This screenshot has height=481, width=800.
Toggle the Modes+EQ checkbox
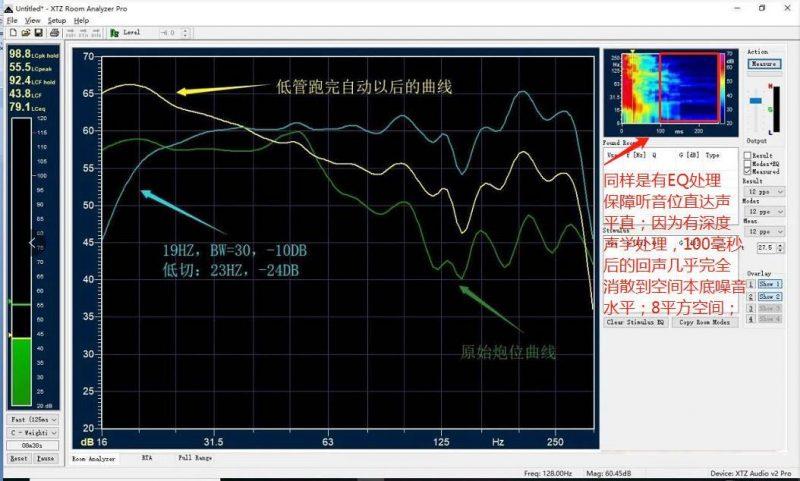(748, 163)
